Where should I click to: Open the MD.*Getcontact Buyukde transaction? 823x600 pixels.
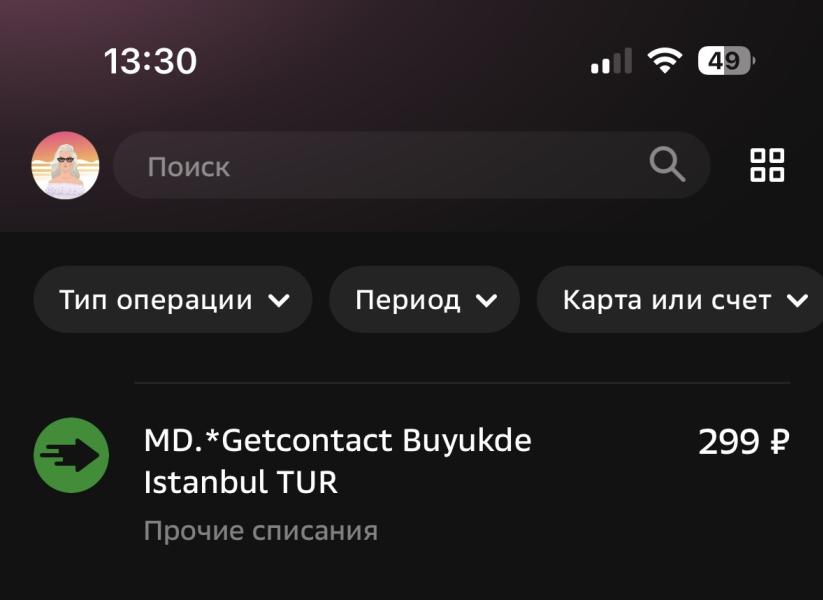[412, 480]
